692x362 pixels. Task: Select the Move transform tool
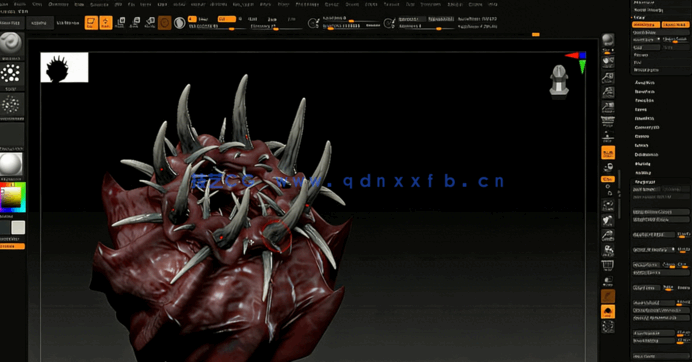[120, 23]
